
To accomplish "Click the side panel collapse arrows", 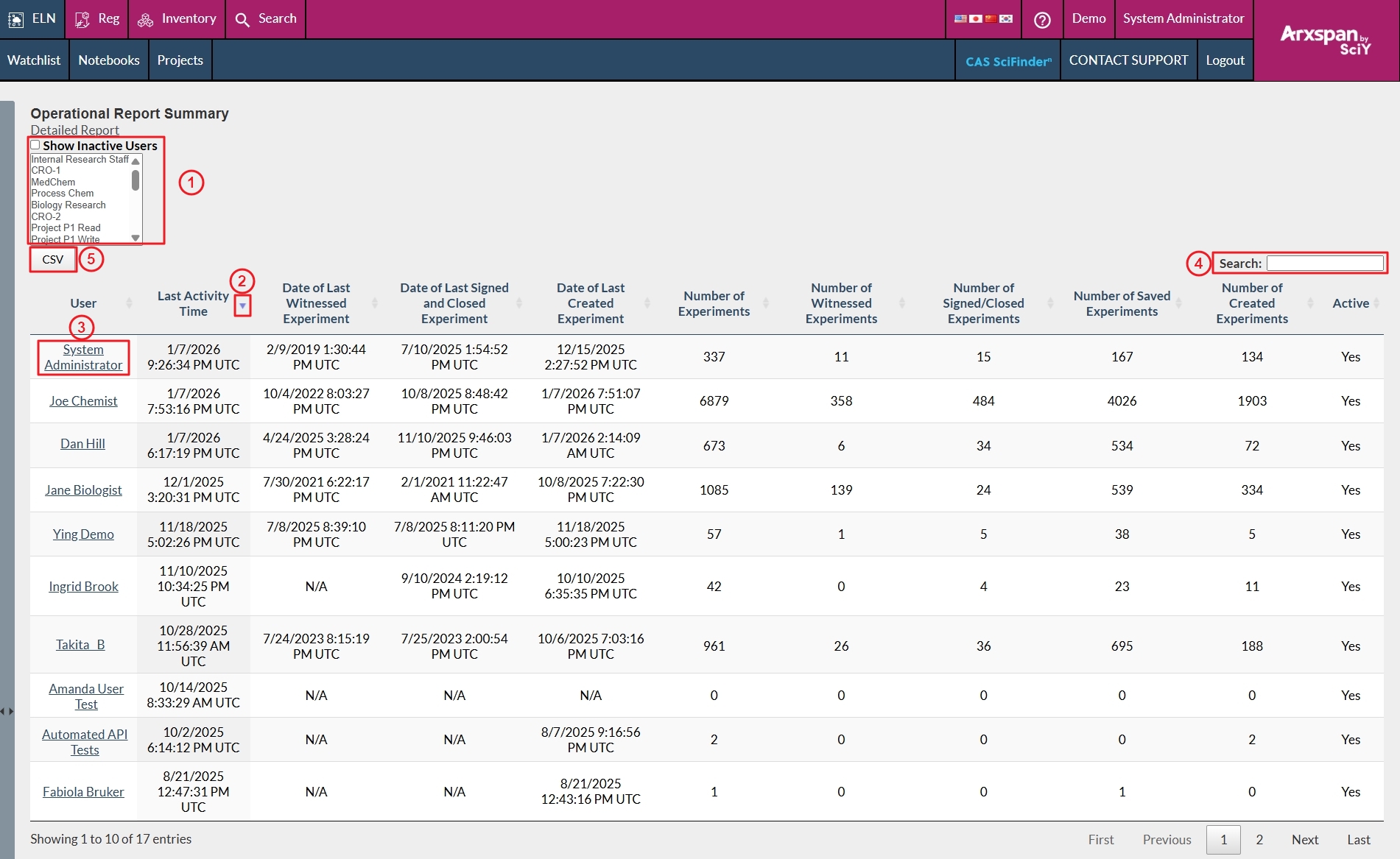I will pyautogui.click(x=7, y=711).
